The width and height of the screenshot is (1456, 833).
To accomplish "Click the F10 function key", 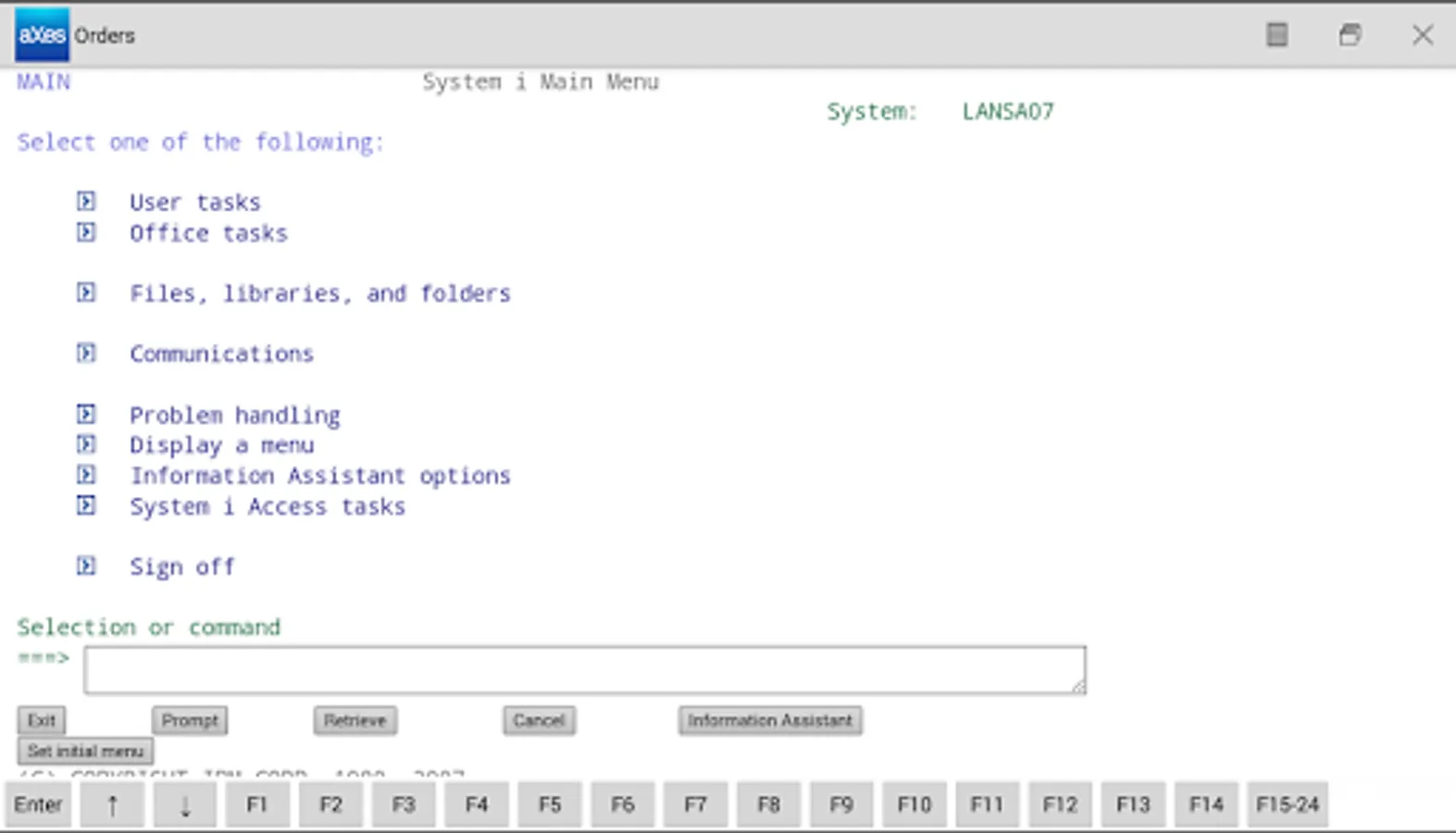I will click(x=915, y=804).
